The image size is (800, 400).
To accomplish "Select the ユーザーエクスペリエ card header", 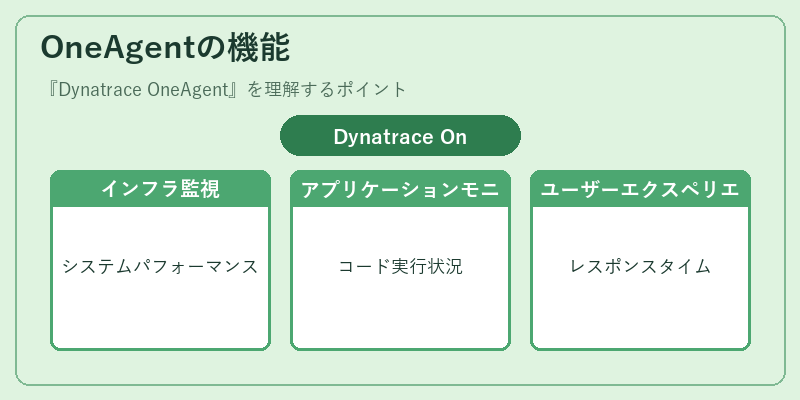I will coord(640,189).
